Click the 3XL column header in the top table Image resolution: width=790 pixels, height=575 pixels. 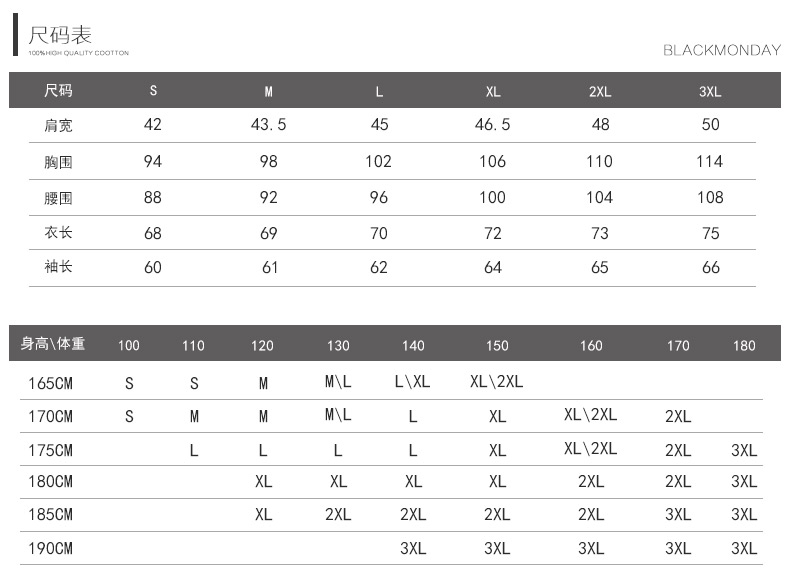[x=710, y=92]
